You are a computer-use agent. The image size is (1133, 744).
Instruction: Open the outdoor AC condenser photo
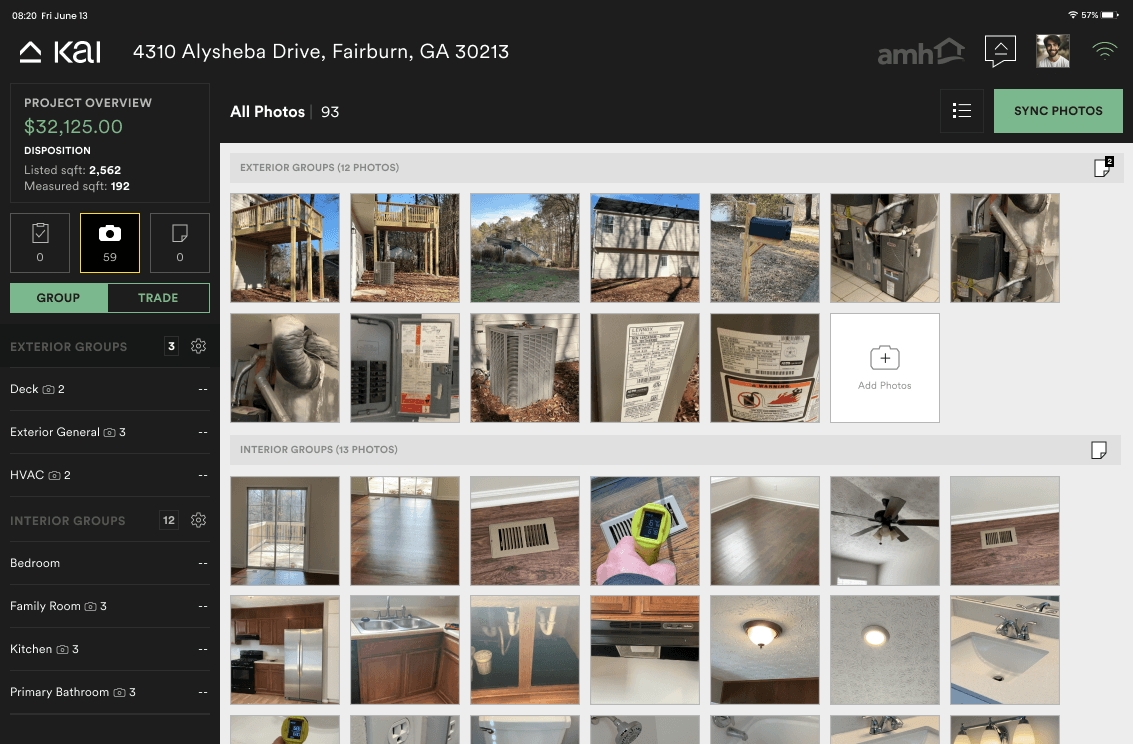525,368
